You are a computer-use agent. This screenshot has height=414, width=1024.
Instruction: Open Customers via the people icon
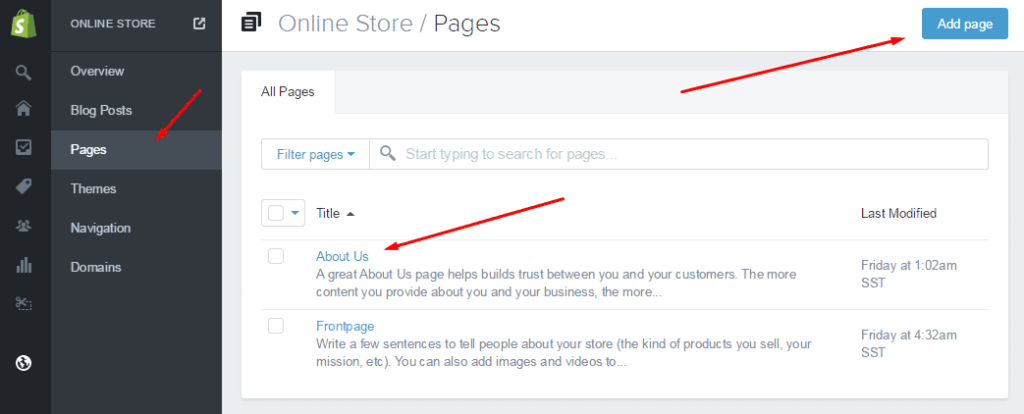coord(24,226)
